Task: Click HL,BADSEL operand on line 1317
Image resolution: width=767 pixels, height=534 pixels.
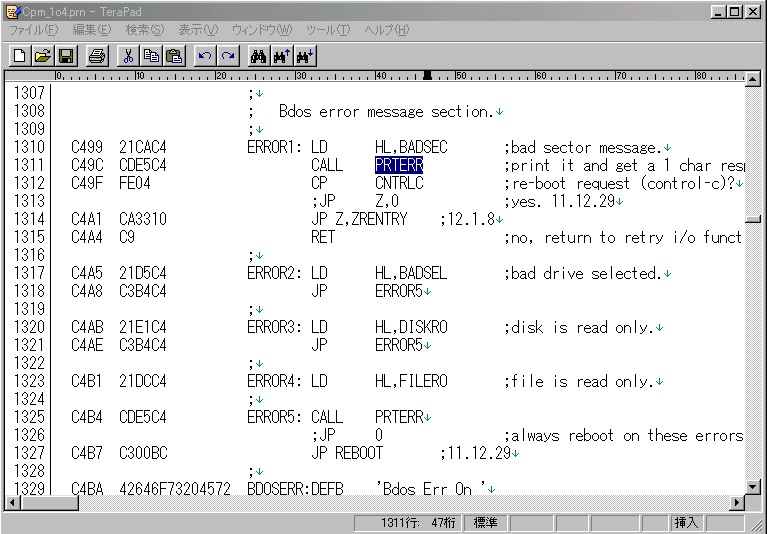Action: [x=411, y=273]
